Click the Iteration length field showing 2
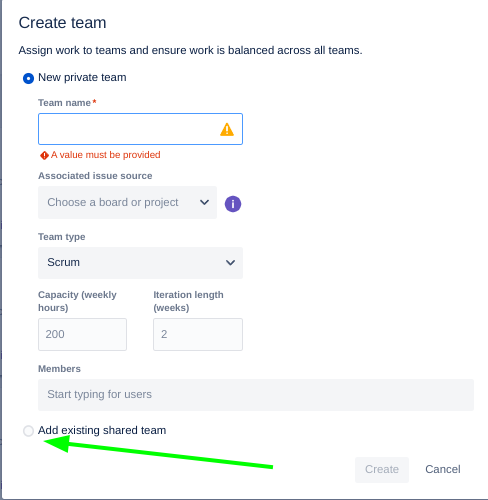The height and width of the screenshot is (500, 488). tap(198, 334)
